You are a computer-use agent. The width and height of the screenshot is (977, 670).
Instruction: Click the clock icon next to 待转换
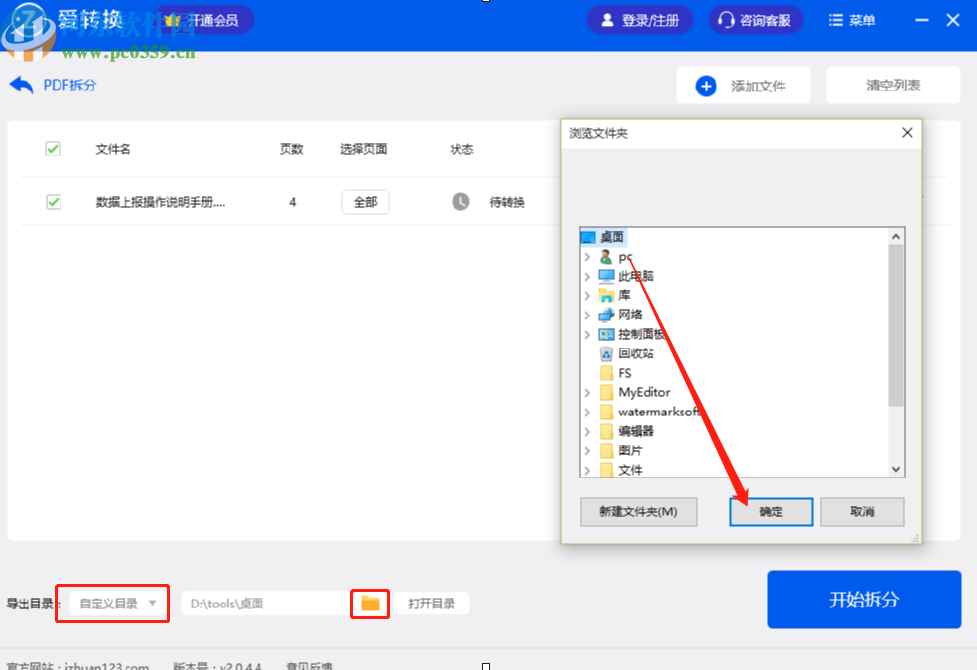coord(459,201)
